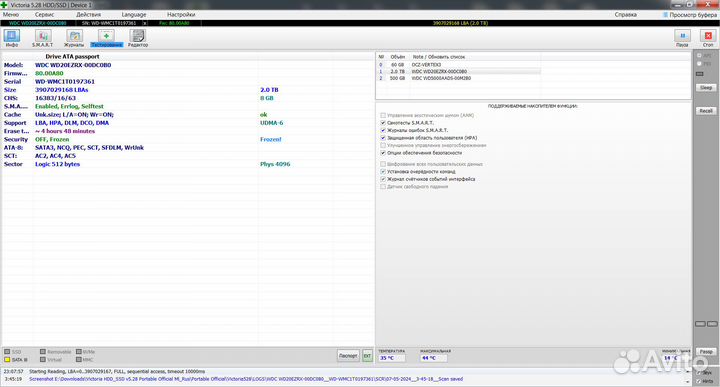
Task: Click the Объём column header
Action: point(398,57)
